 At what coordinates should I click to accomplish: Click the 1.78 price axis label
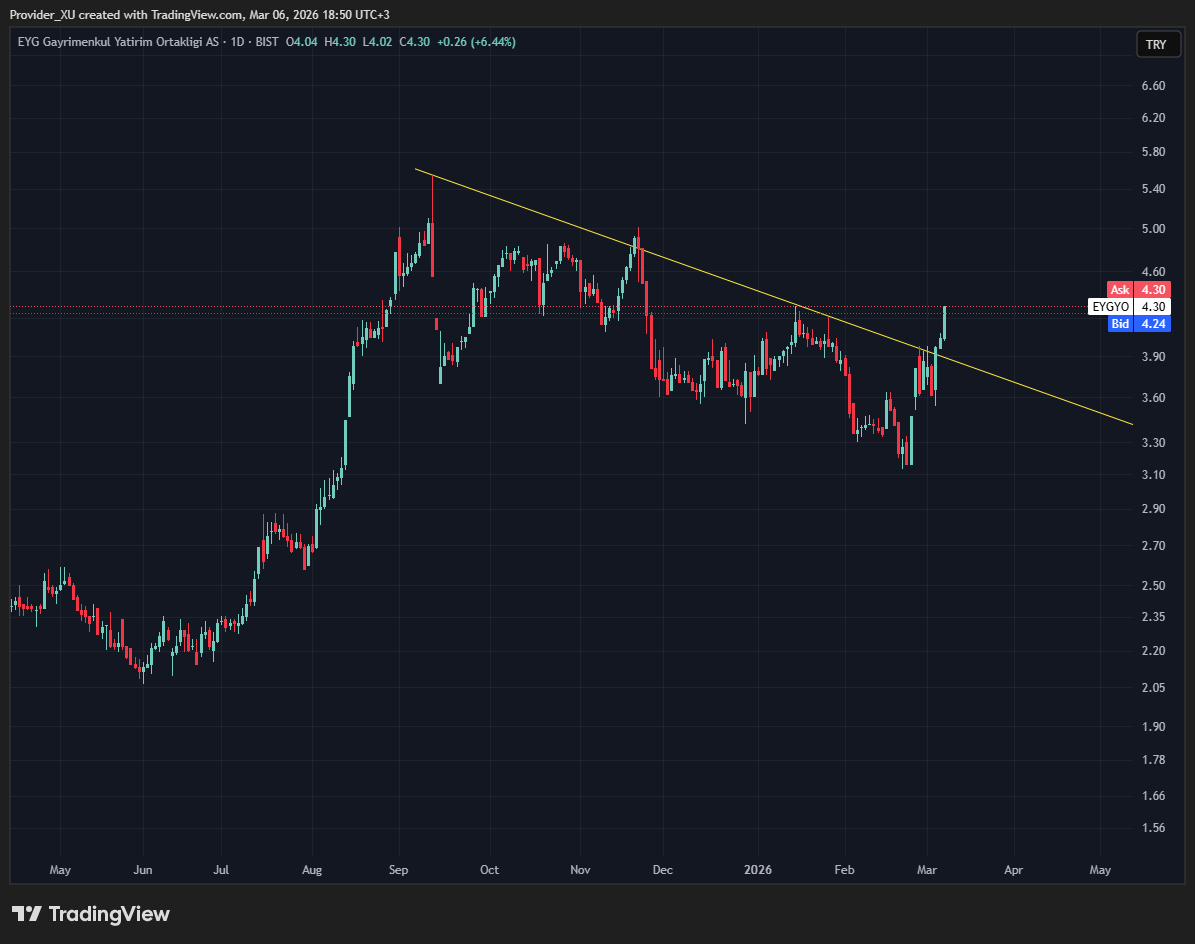[x=1153, y=760]
